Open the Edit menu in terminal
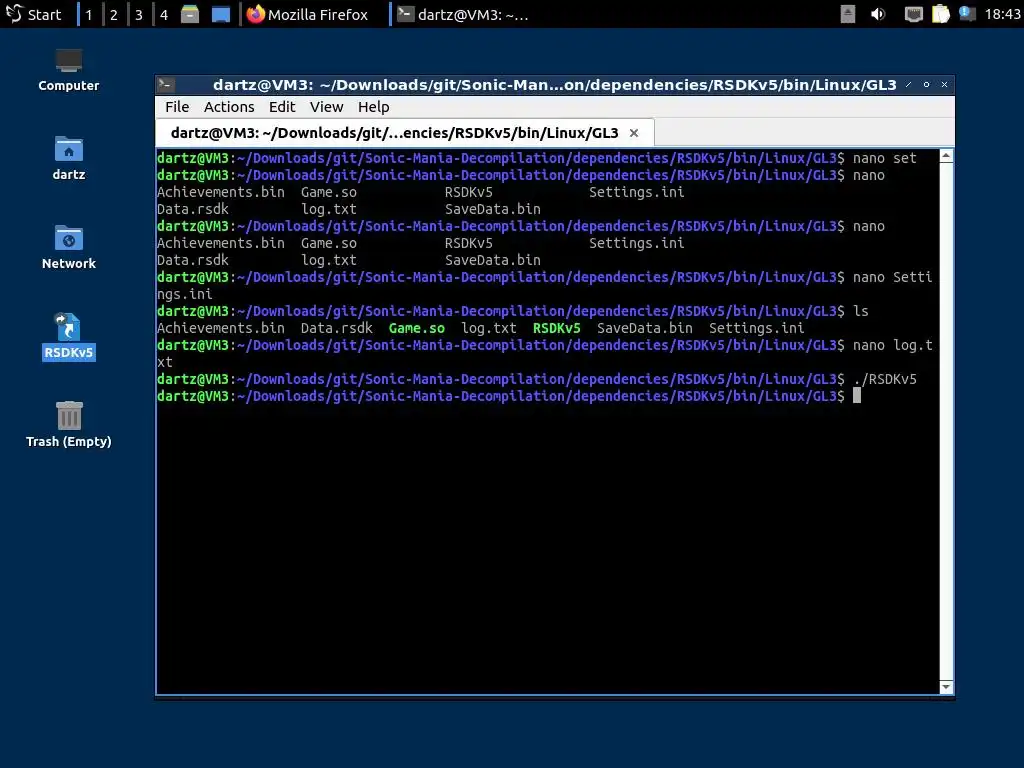The width and height of the screenshot is (1024, 768). point(282,106)
